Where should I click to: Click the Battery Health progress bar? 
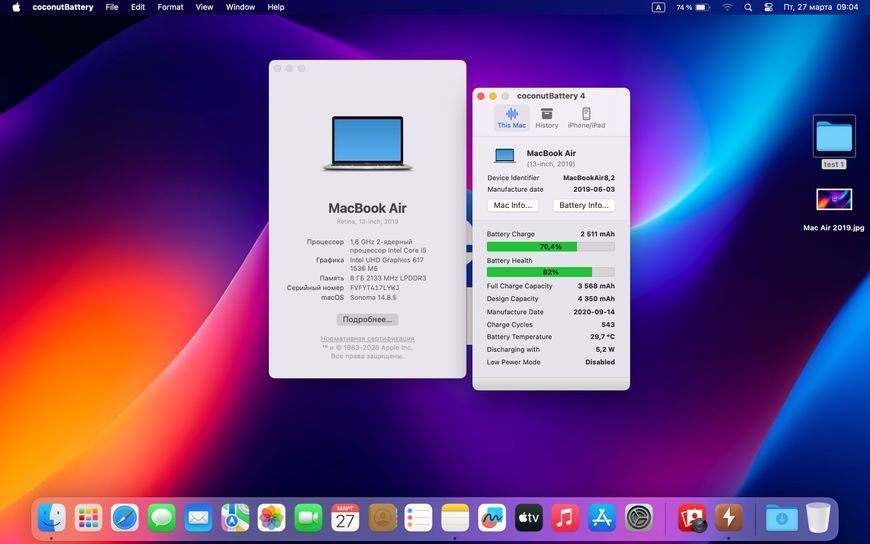pos(550,272)
